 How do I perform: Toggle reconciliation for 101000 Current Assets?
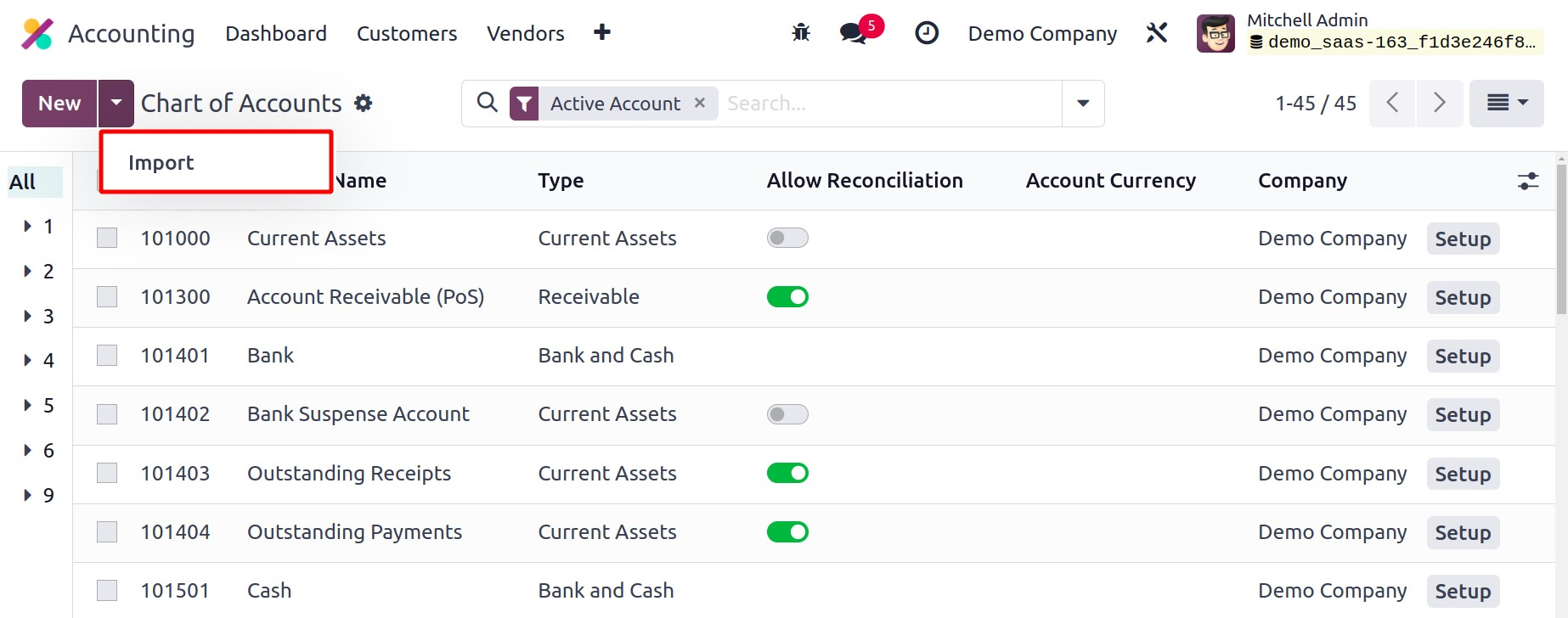coord(787,239)
